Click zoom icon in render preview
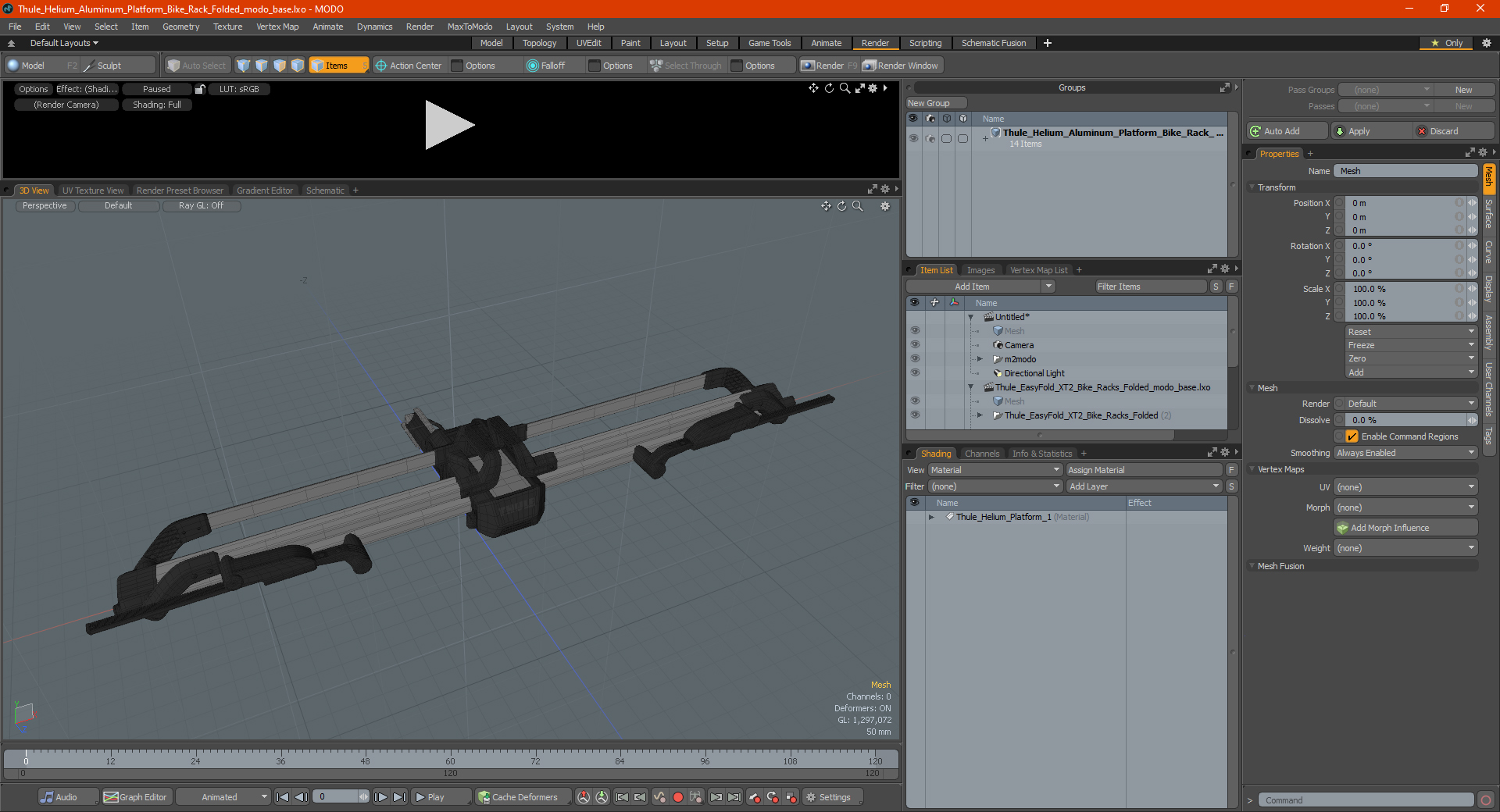This screenshot has width=1500, height=812. (845, 88)
